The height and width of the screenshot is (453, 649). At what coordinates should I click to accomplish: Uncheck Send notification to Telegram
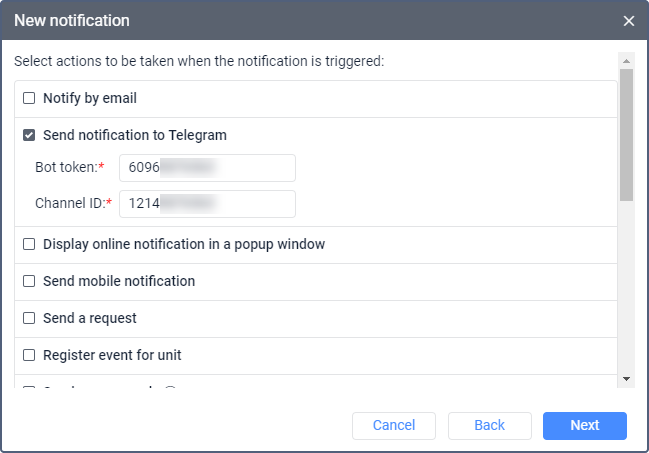point(29,135)
